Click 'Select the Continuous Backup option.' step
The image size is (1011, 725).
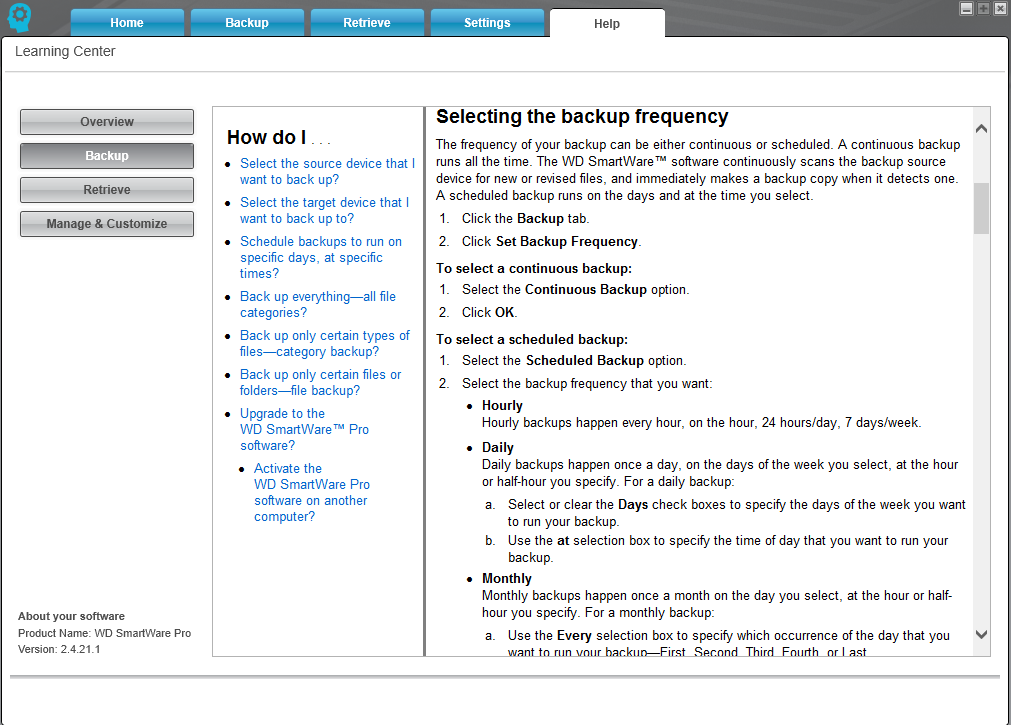[x=575, y=290]
